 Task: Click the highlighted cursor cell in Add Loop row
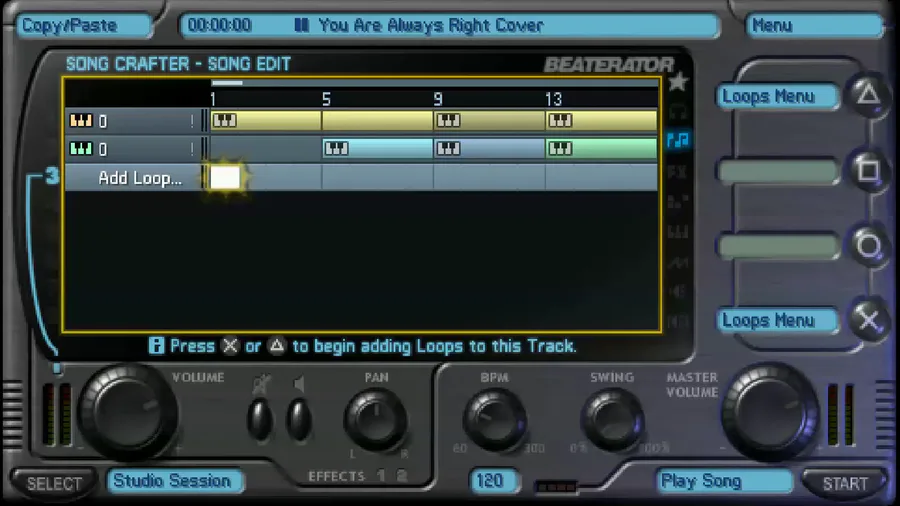pyautogui.click(x=226, y=178)
